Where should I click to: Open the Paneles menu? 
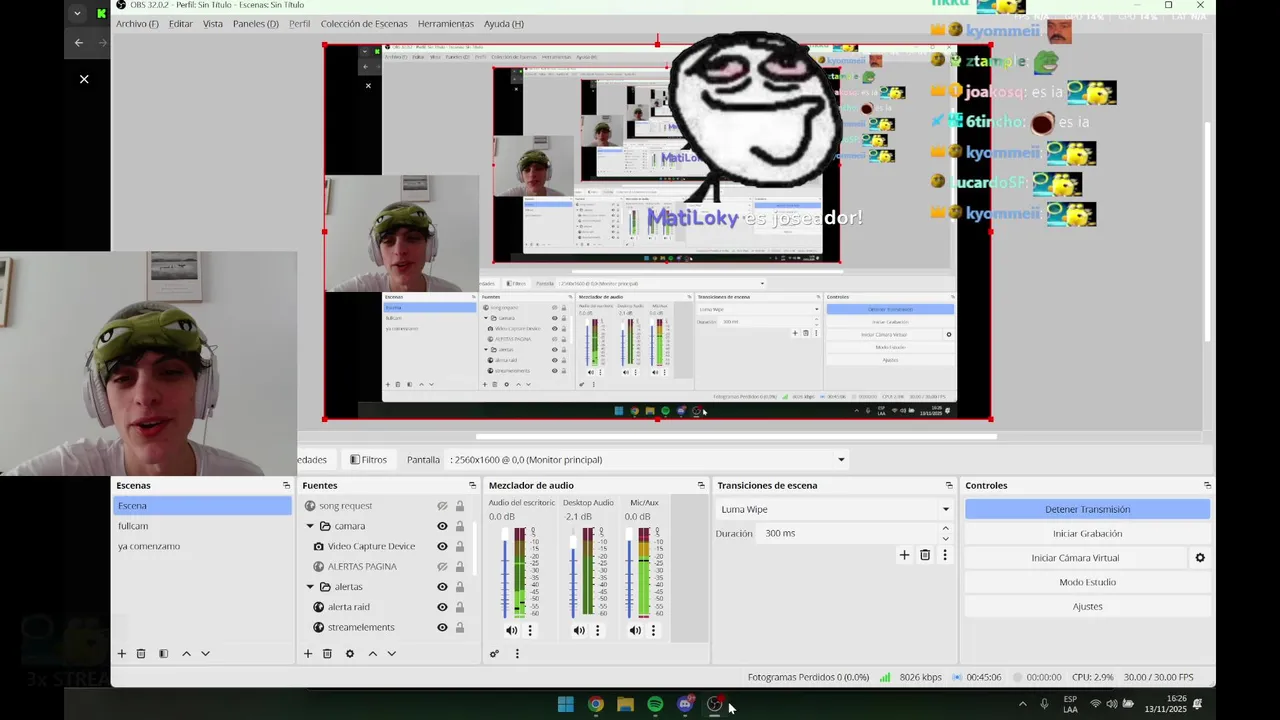pos(256,24)
